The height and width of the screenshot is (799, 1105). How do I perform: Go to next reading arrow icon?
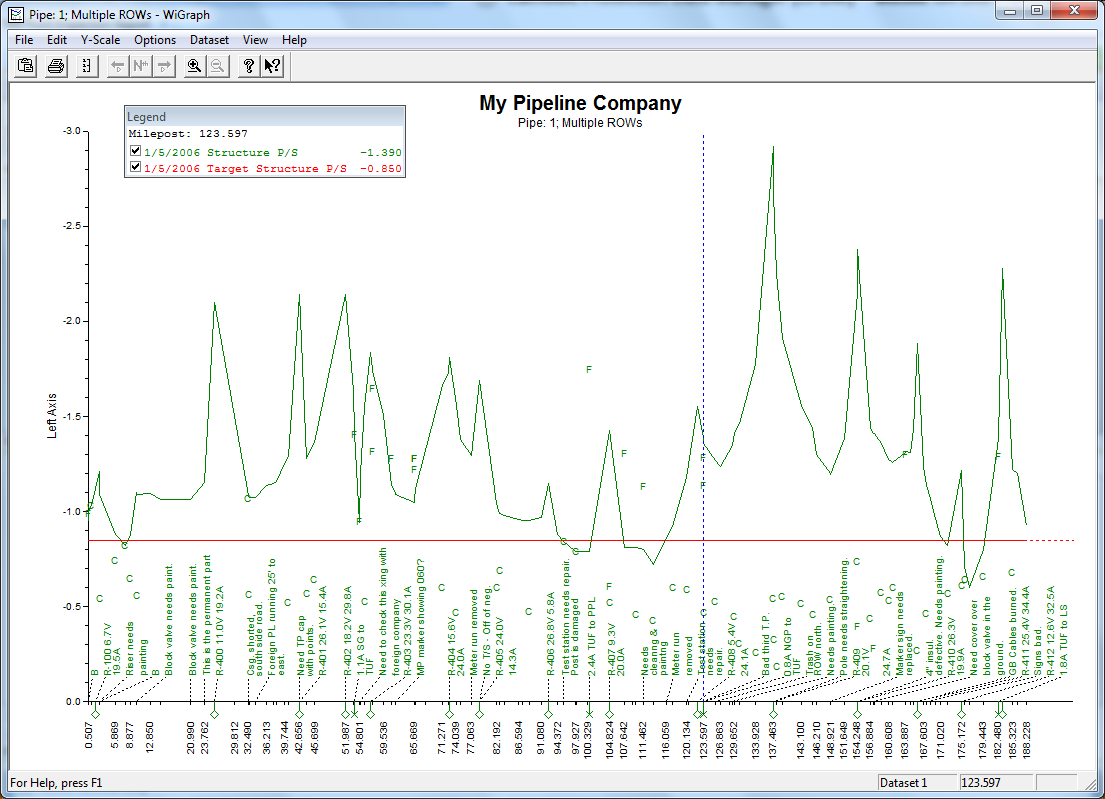click(x=164, y=66)
